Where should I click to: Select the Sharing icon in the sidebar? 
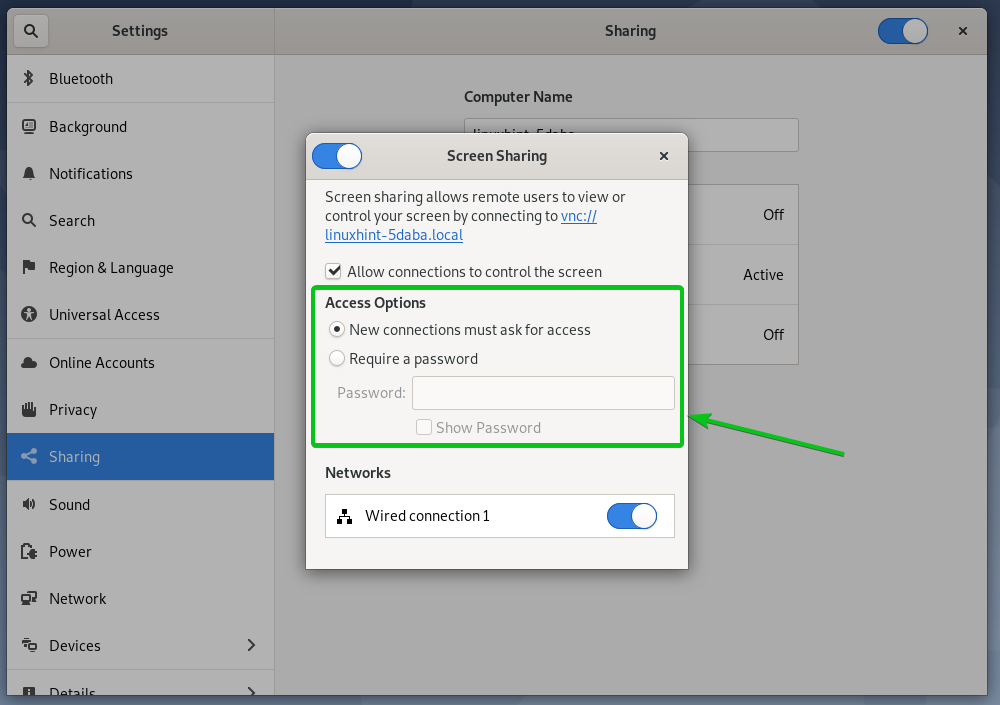tap(29, 456)
